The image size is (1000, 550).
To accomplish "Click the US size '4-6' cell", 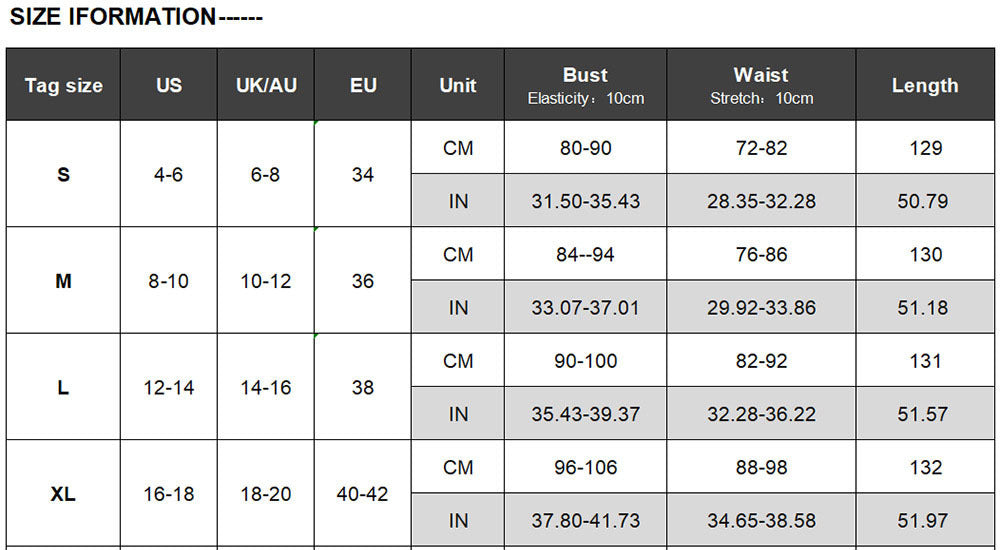I will coord(169,175).
